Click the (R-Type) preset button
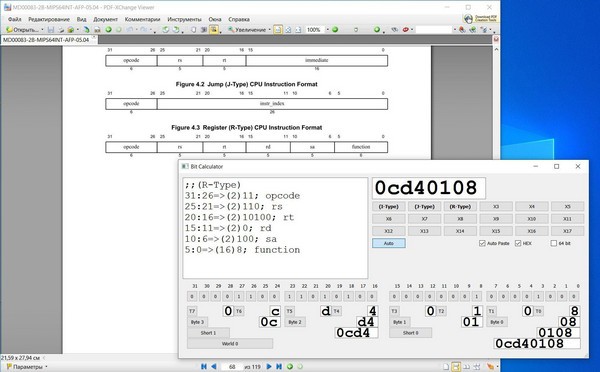Viewport: 600px width, 372px height. click(x=460, y=207)
